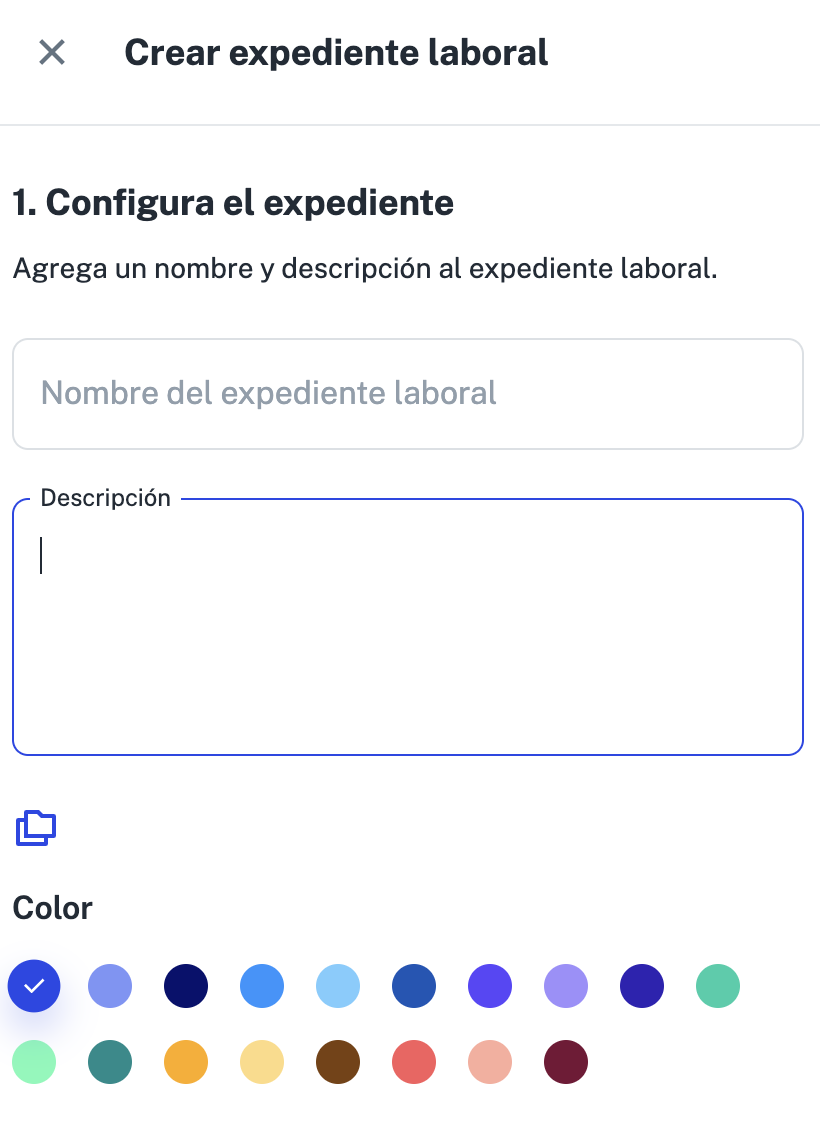Choose the mint green color swatch
Image resolution: width=820 pixels, height=1142 pixels.
coord(34,1062)
